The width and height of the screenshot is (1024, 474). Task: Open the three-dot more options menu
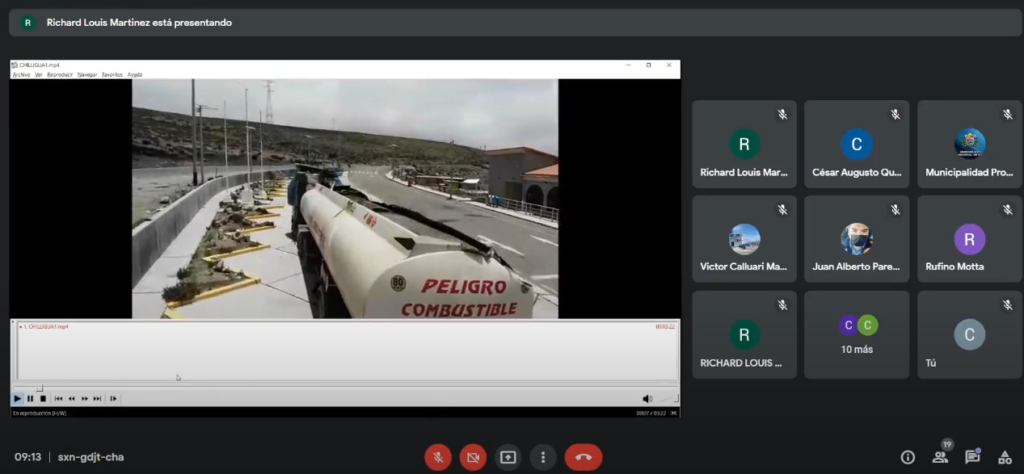(543, 457)
